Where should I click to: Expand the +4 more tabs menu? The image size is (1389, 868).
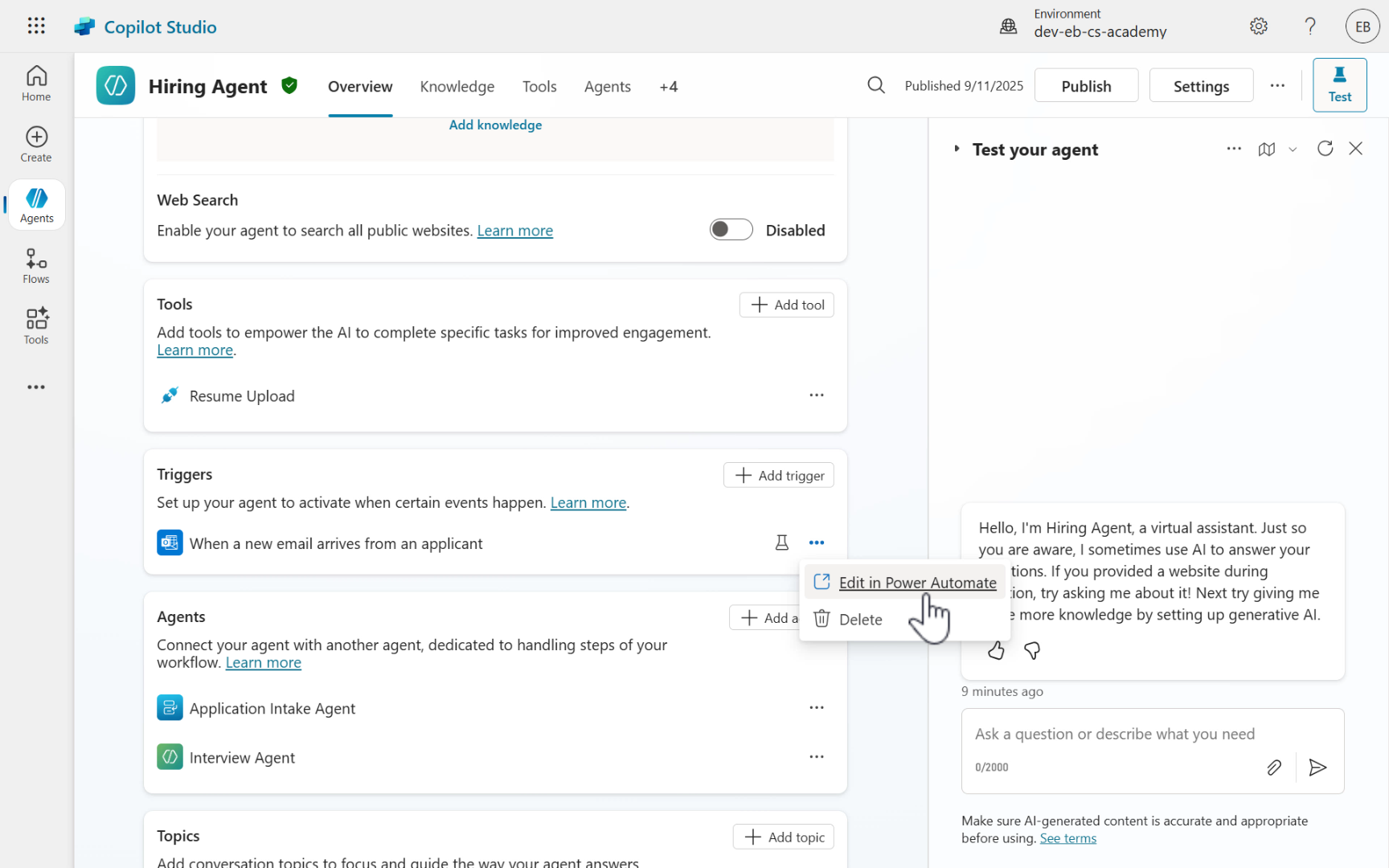pos(668,87)
